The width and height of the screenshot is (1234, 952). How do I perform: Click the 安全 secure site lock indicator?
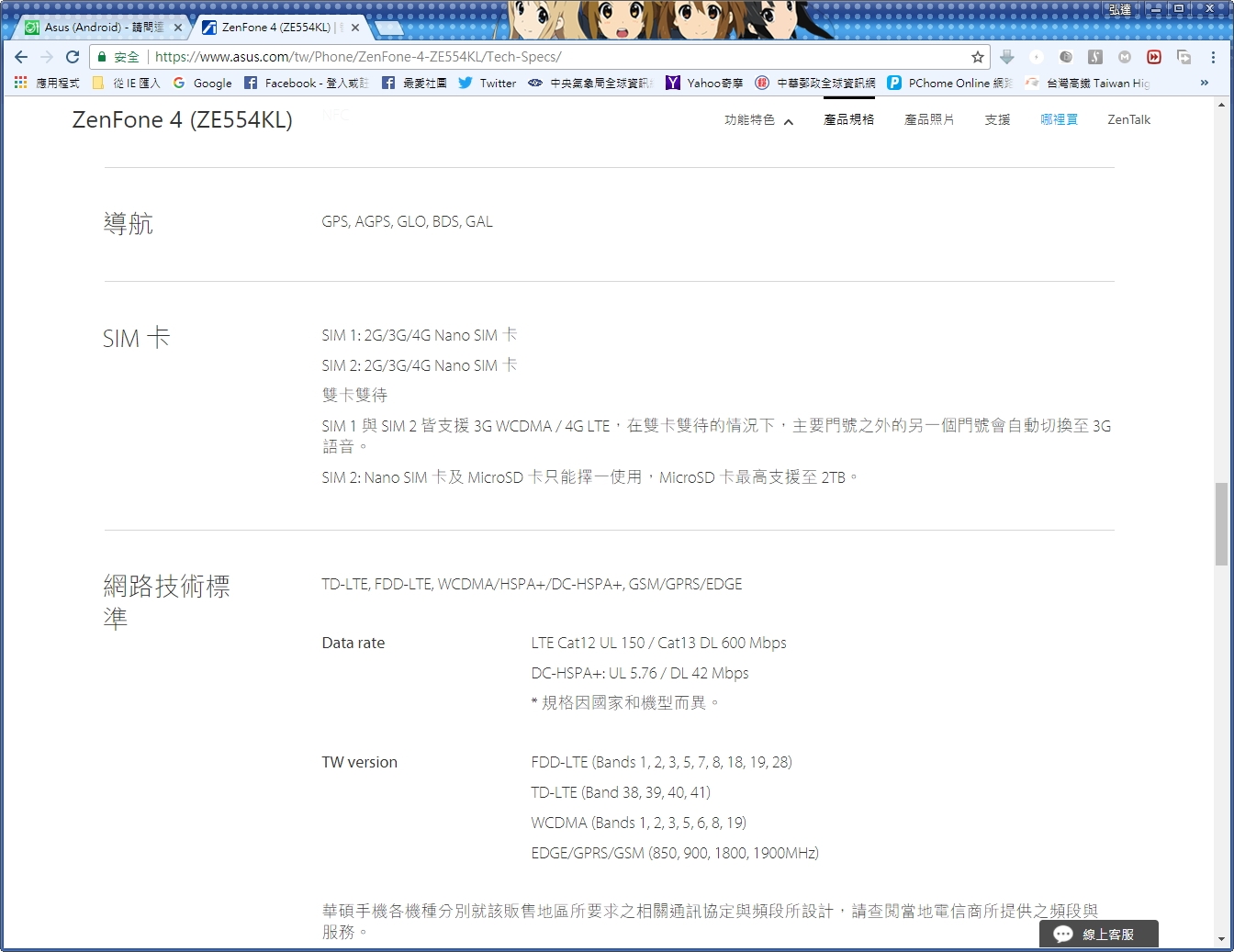click(119, 57)
